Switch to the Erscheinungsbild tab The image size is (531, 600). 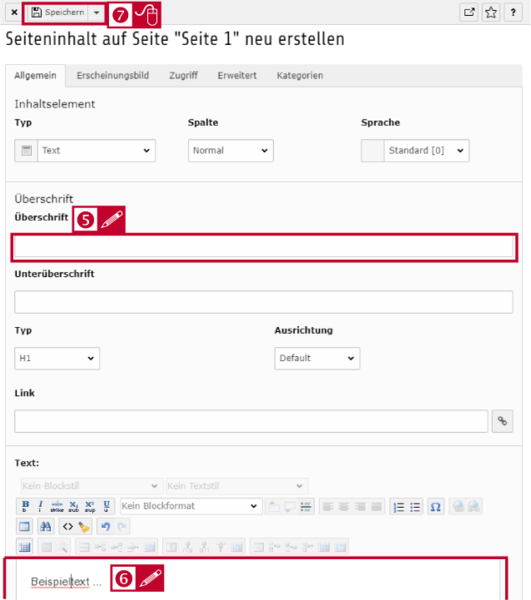(112, 75)
